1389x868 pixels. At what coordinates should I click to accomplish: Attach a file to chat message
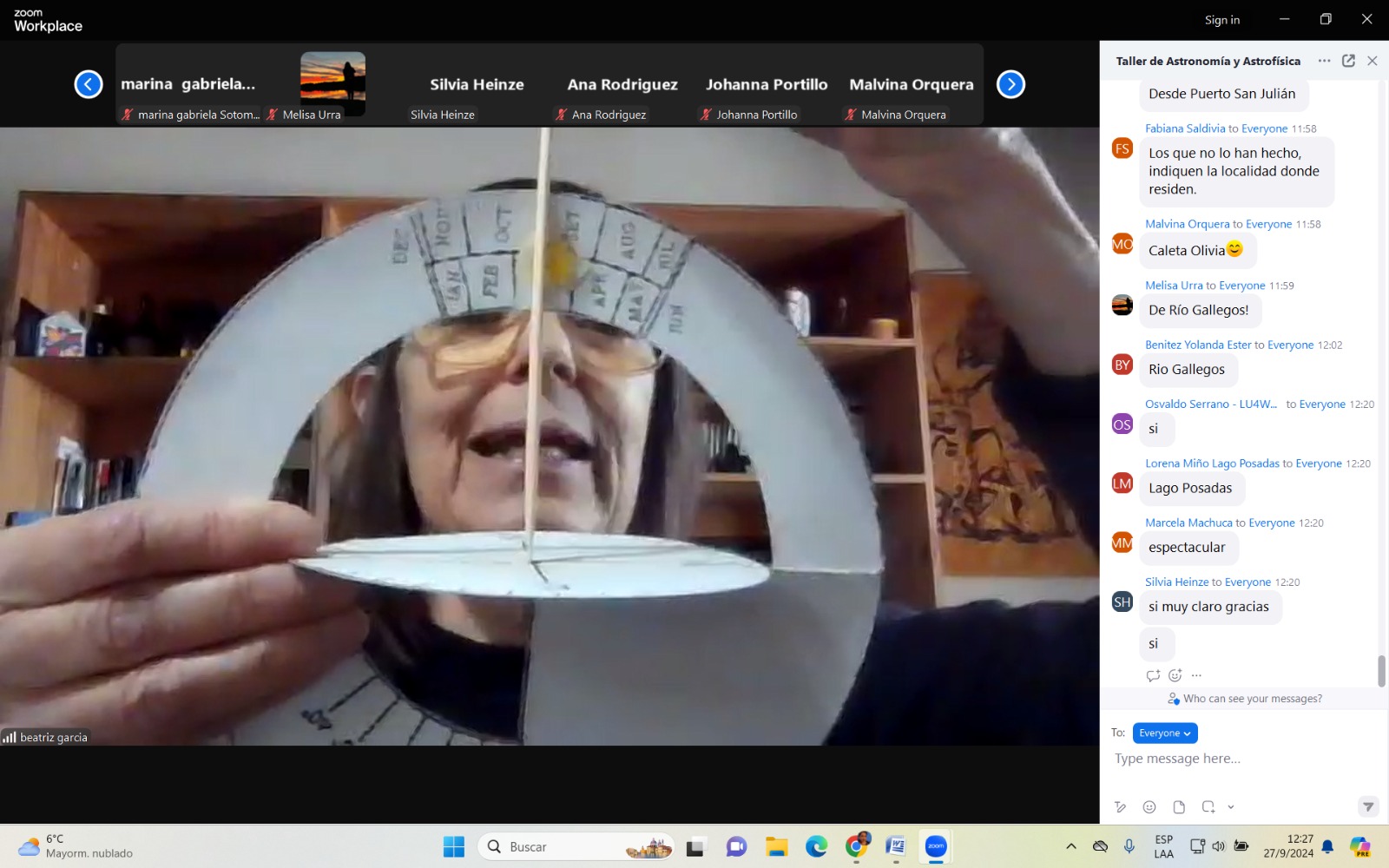click(1179, 807)
